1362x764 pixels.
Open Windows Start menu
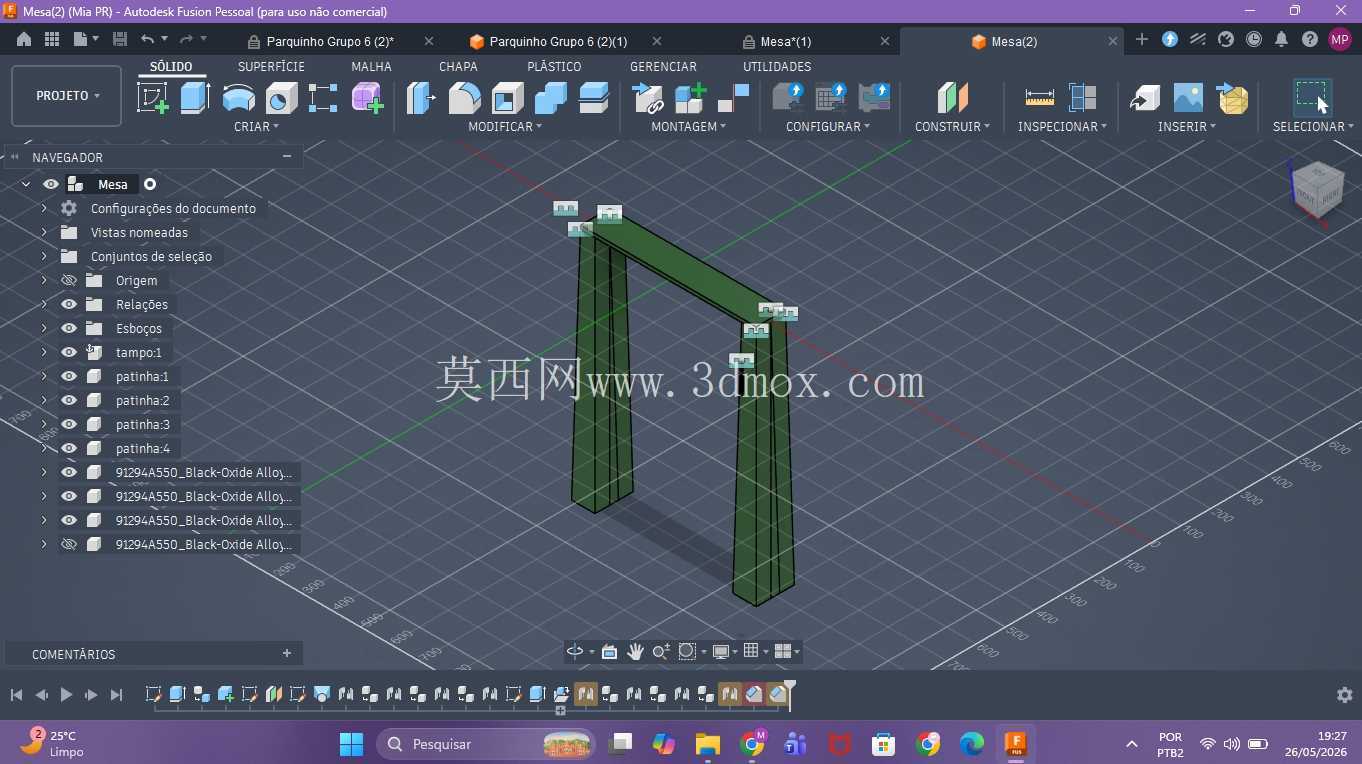pos(351,744)
